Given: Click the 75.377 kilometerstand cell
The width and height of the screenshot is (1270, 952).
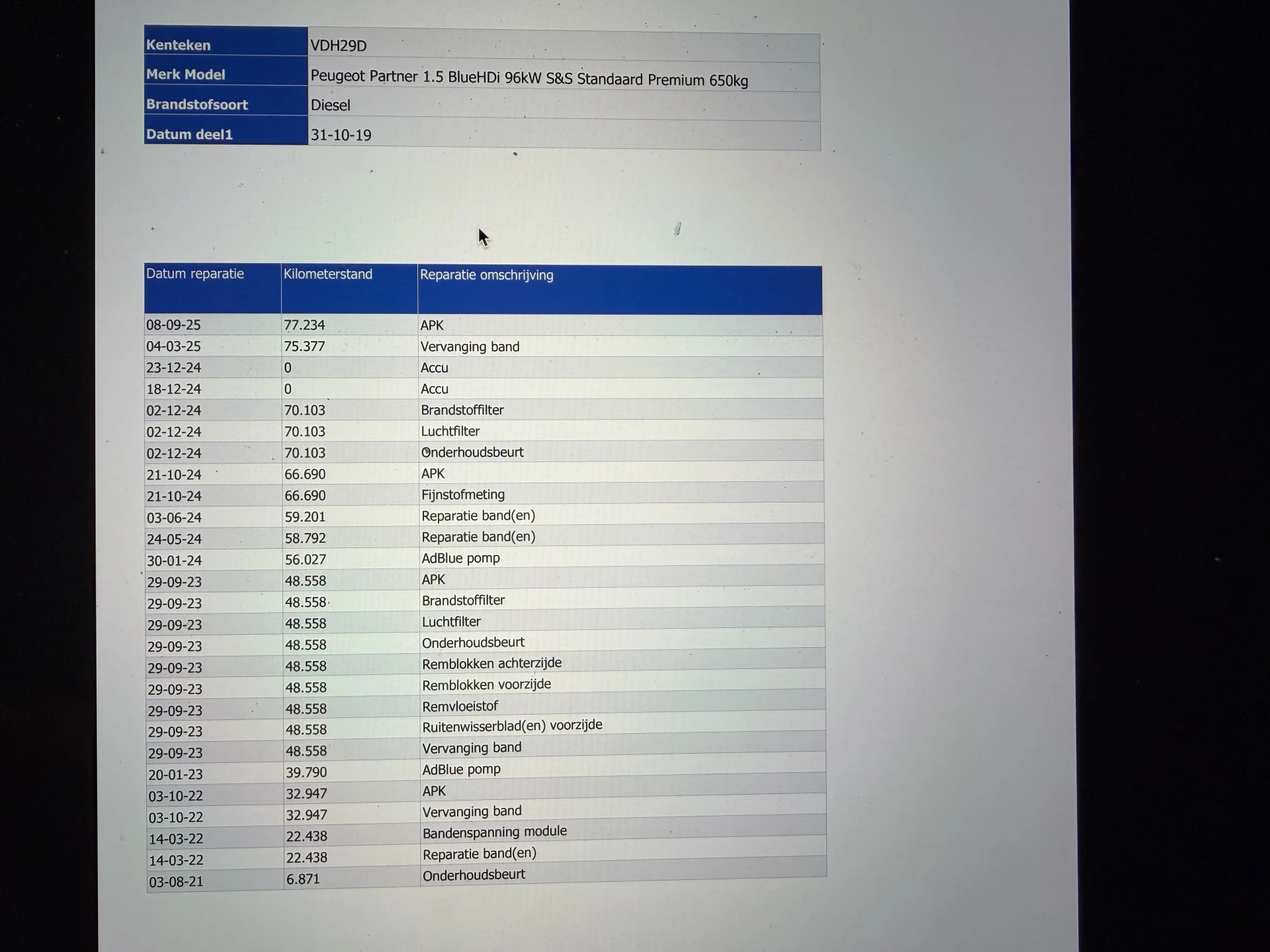Looking at the screenshot, I should point(304,346).
